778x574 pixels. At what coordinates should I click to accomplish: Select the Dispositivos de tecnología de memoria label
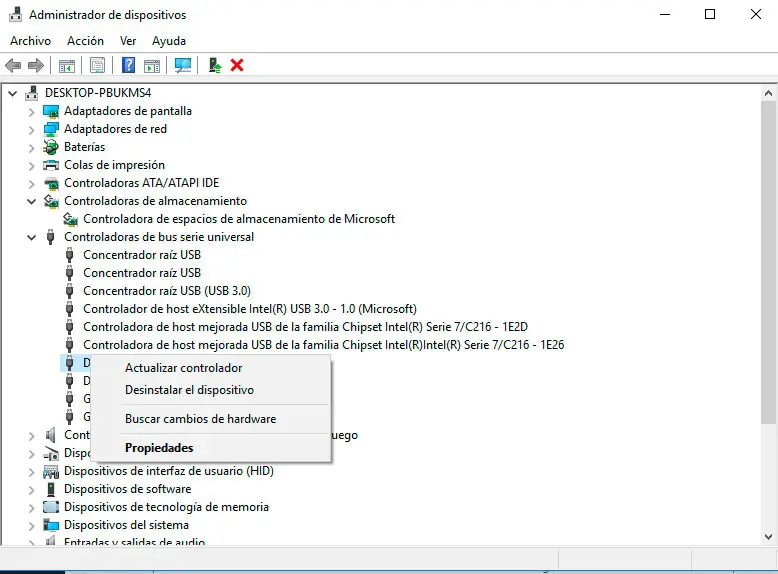click(166, 507)
